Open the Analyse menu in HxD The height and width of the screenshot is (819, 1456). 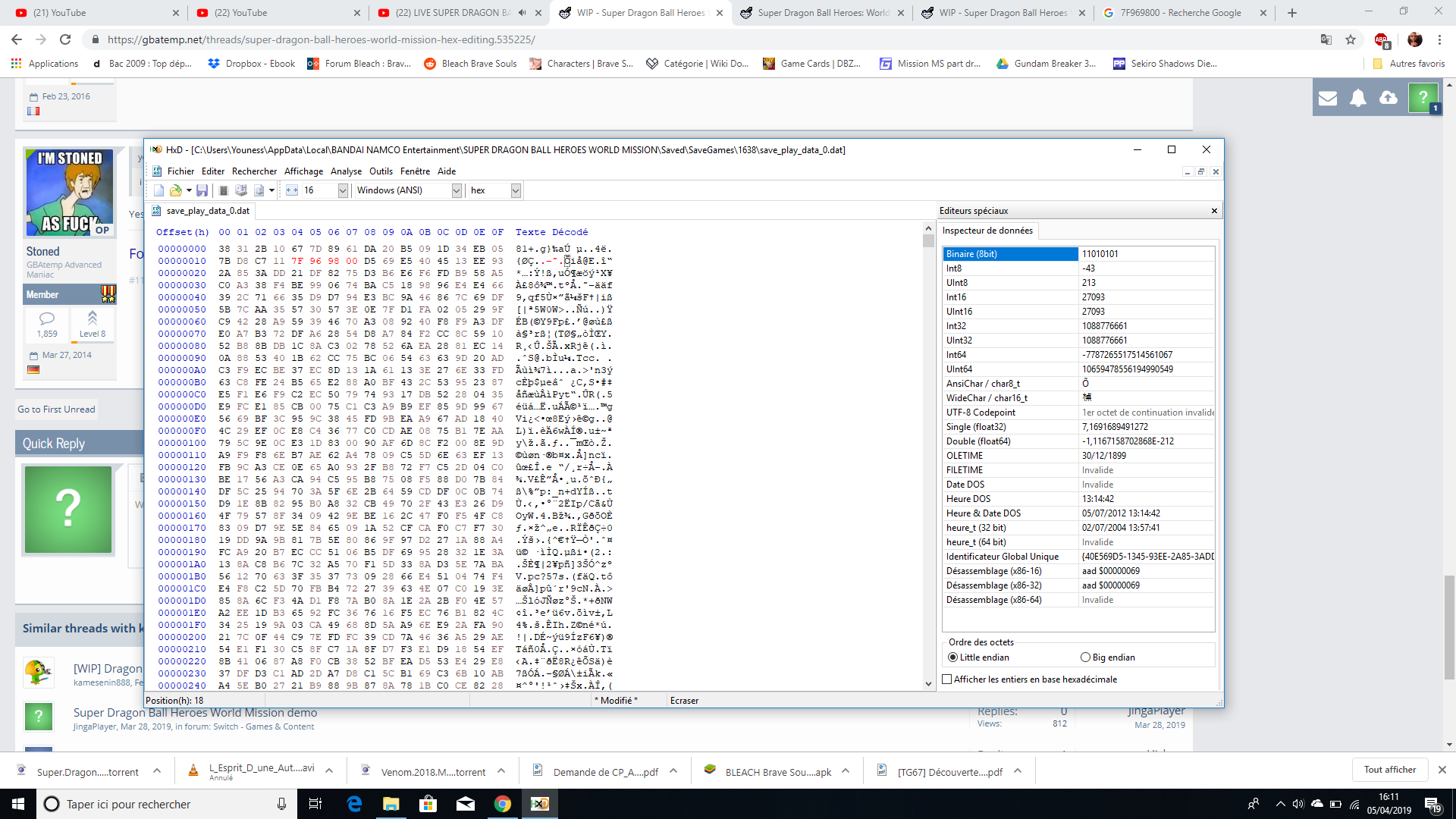click(x=346, y=171)
